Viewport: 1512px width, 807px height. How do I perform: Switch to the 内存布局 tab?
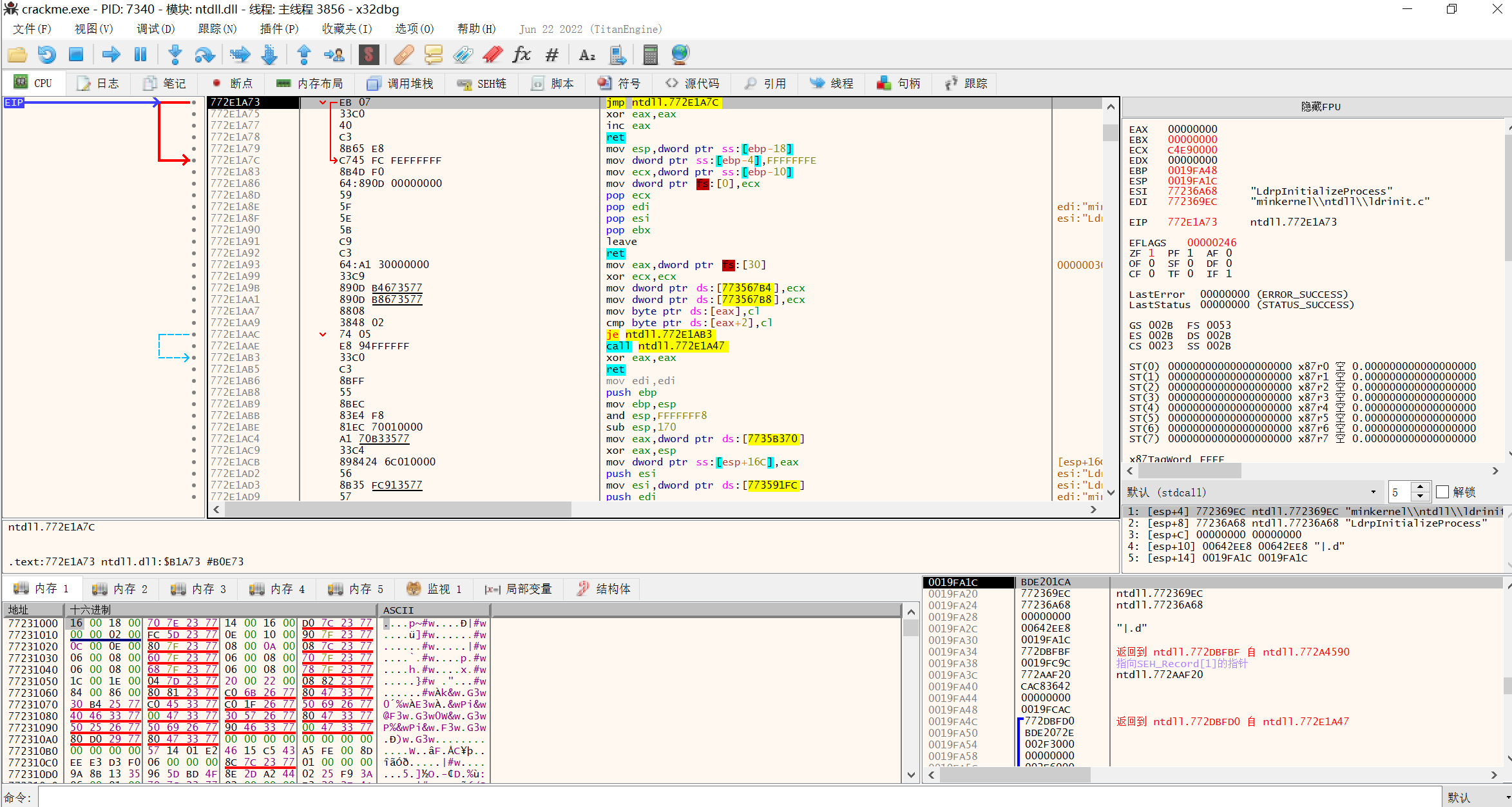310,83
